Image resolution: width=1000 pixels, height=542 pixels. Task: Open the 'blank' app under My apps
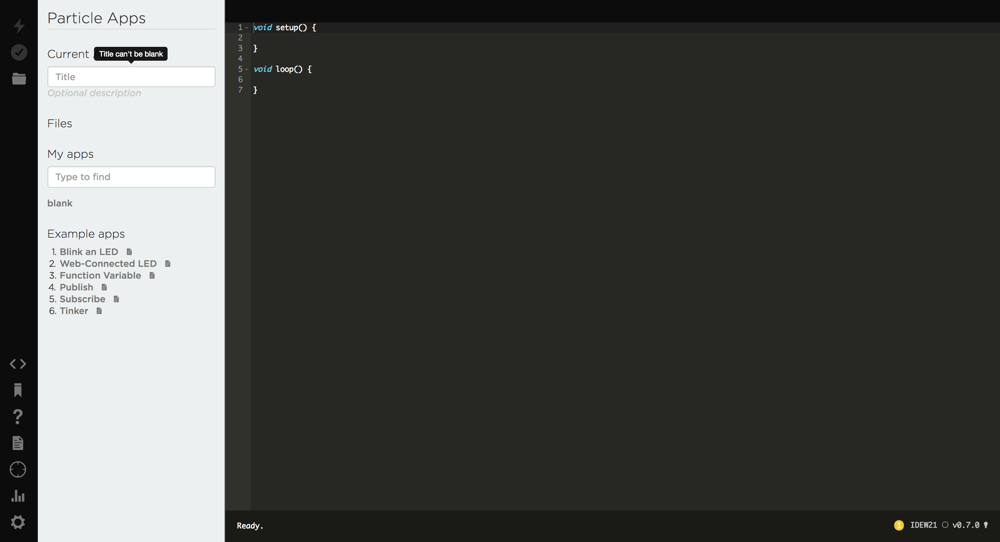pyautogui.click(x=60, y=203)
